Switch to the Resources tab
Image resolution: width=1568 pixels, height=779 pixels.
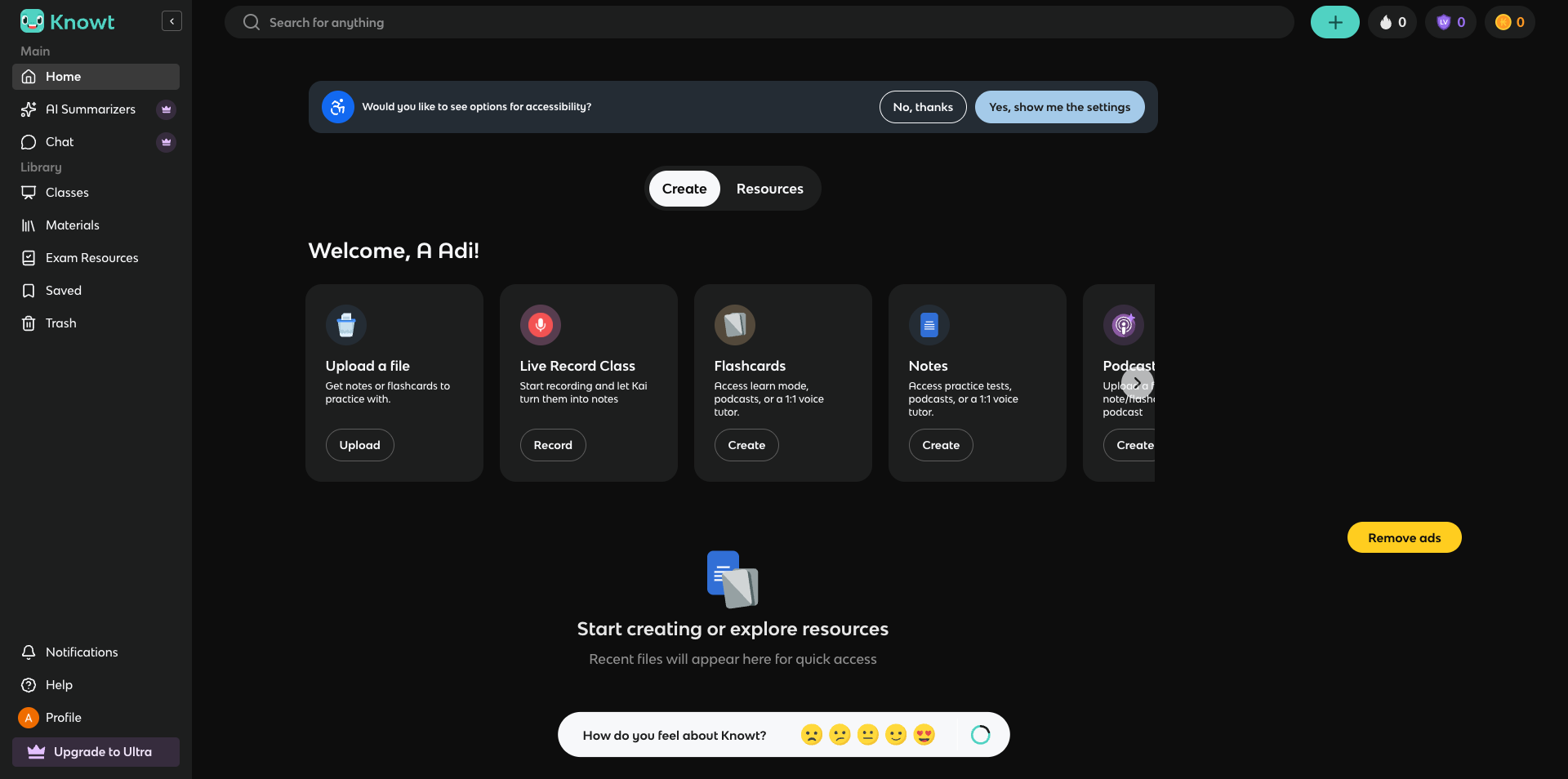click(x=769, y=189)
